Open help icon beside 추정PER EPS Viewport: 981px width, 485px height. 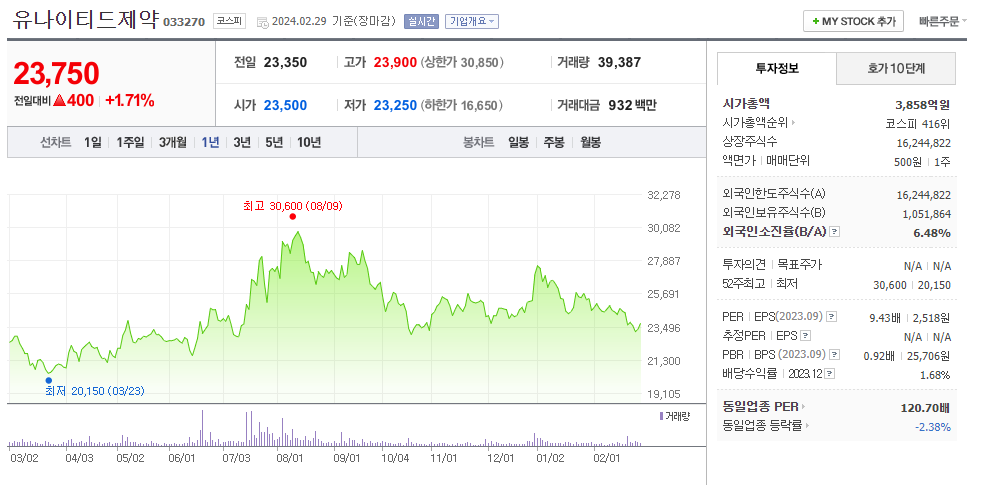tap(806, 336)
